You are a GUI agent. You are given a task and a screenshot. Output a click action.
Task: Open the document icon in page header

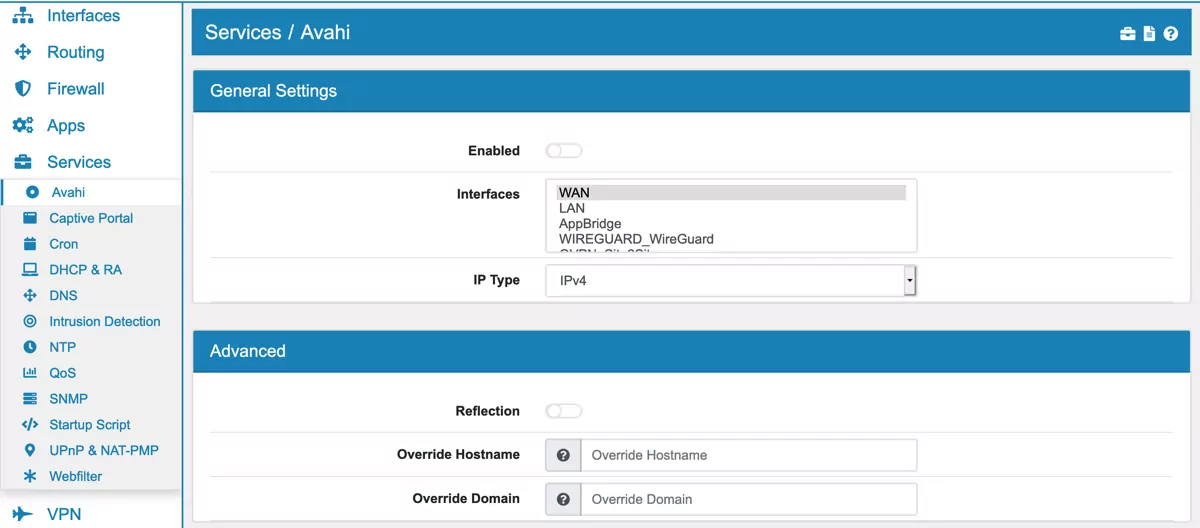1149,34
